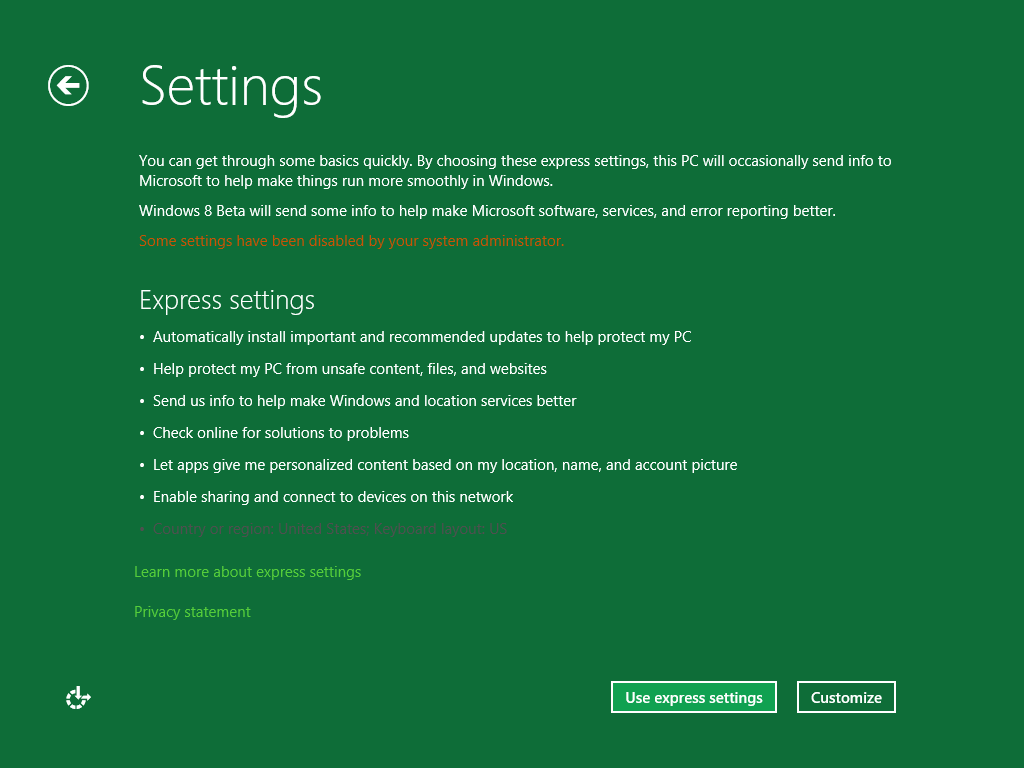
Task: Click the faded Country or region item
Action: pos(329,529)
